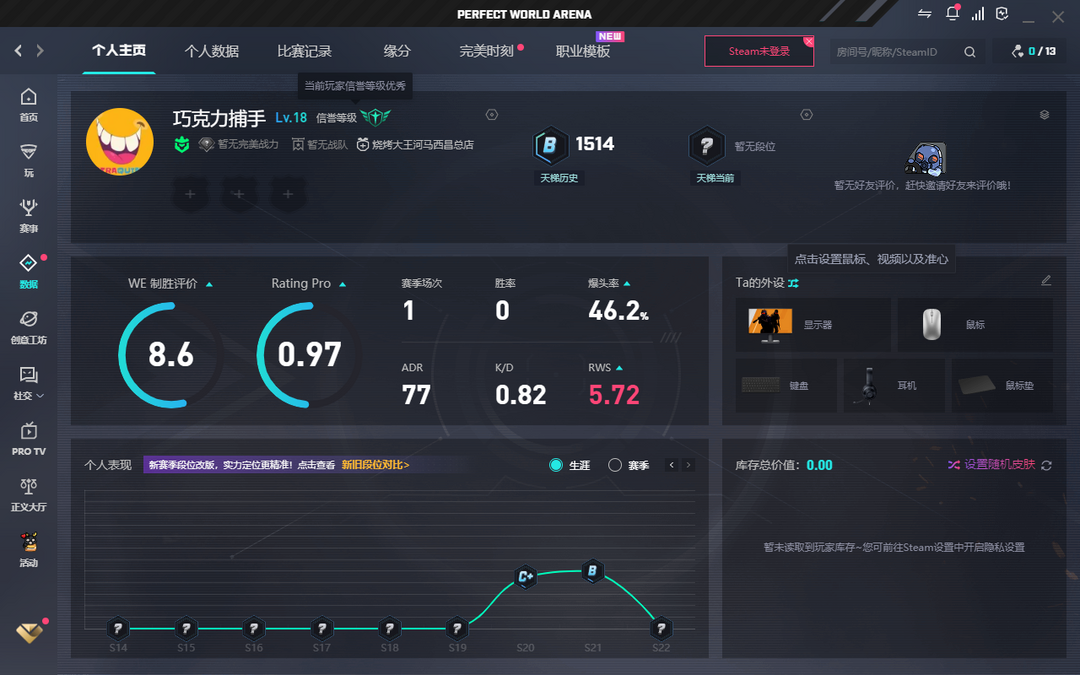Expand the WE 制胜评价 triangle
Viewport: 1080px width, 675px height.
click(x=209, y=284)
